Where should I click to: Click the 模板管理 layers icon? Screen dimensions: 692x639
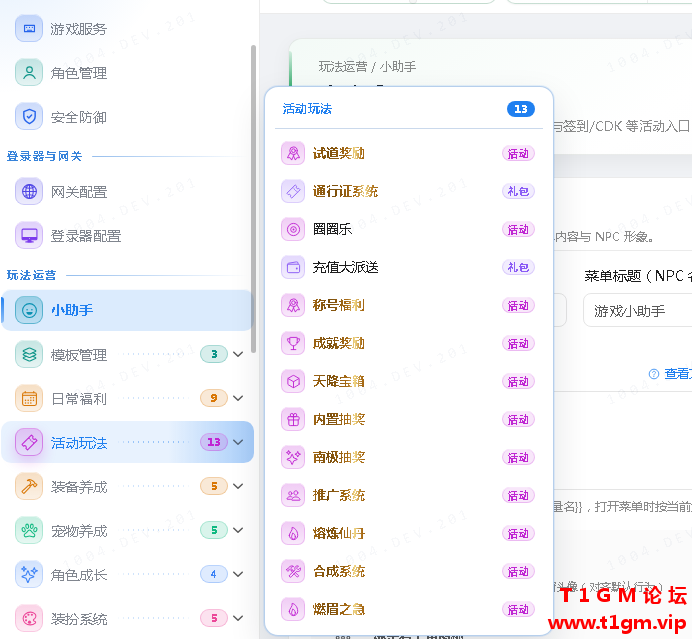(29, 354)
